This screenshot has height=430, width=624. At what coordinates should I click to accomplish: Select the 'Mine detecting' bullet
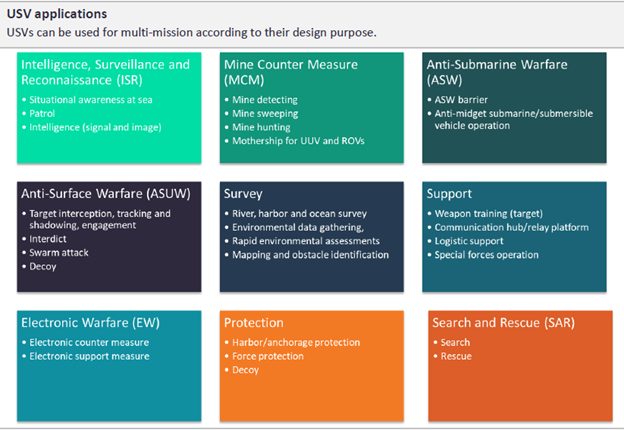pyautogui.click(x=265, y=100)
